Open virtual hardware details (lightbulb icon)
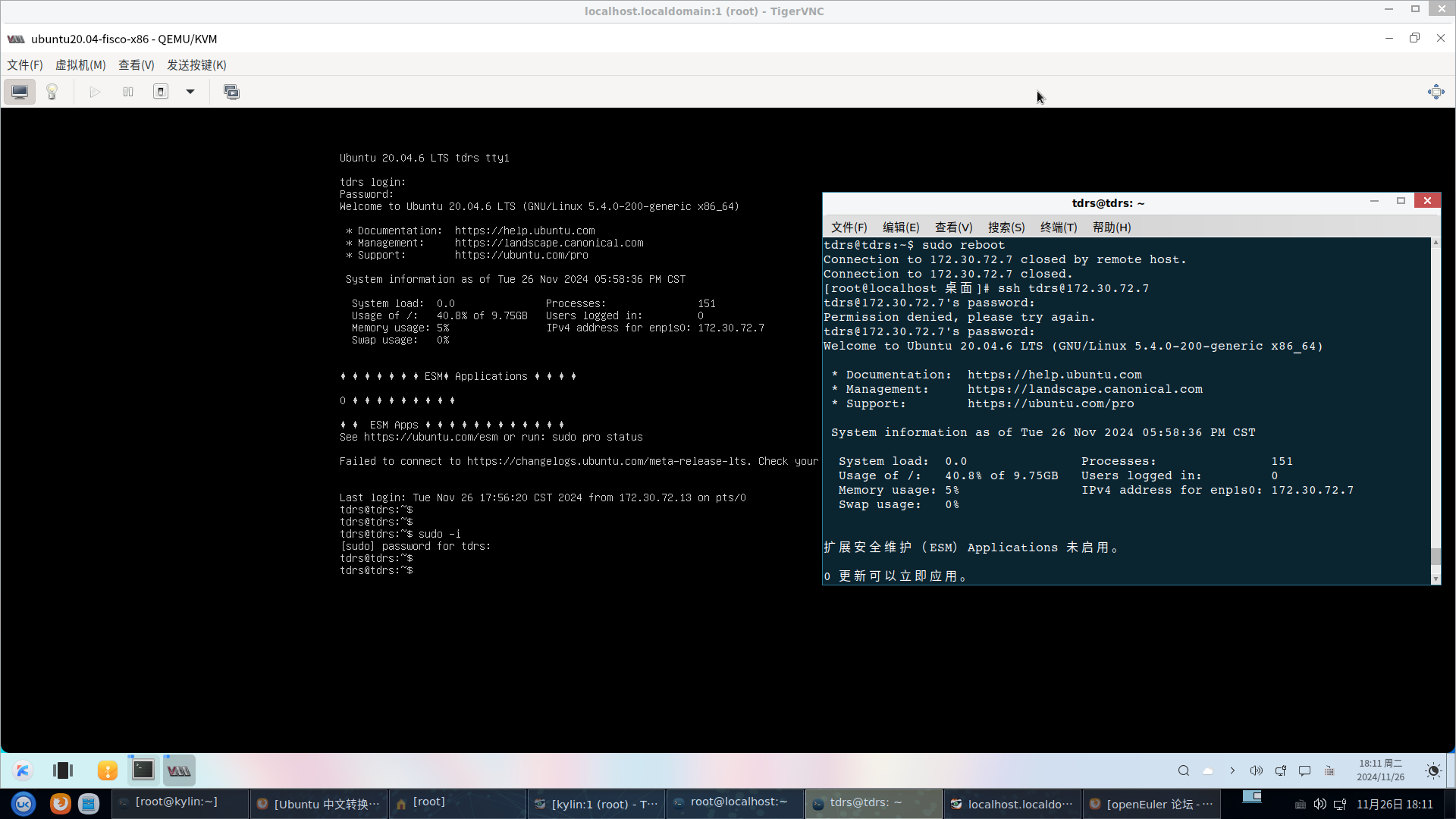The width and height of the screenshot is (1456, 819). point(52,92)
